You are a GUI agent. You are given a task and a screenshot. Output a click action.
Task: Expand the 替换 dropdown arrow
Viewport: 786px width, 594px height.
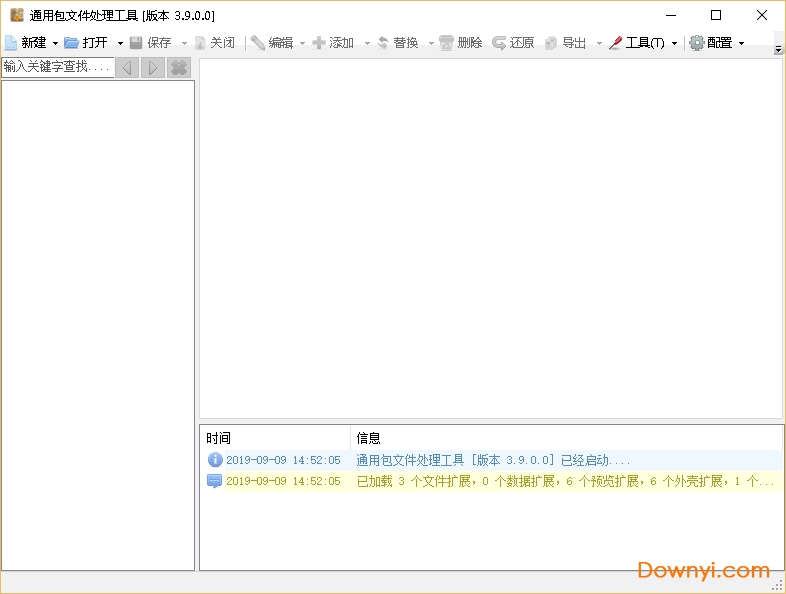pos(431,43)
